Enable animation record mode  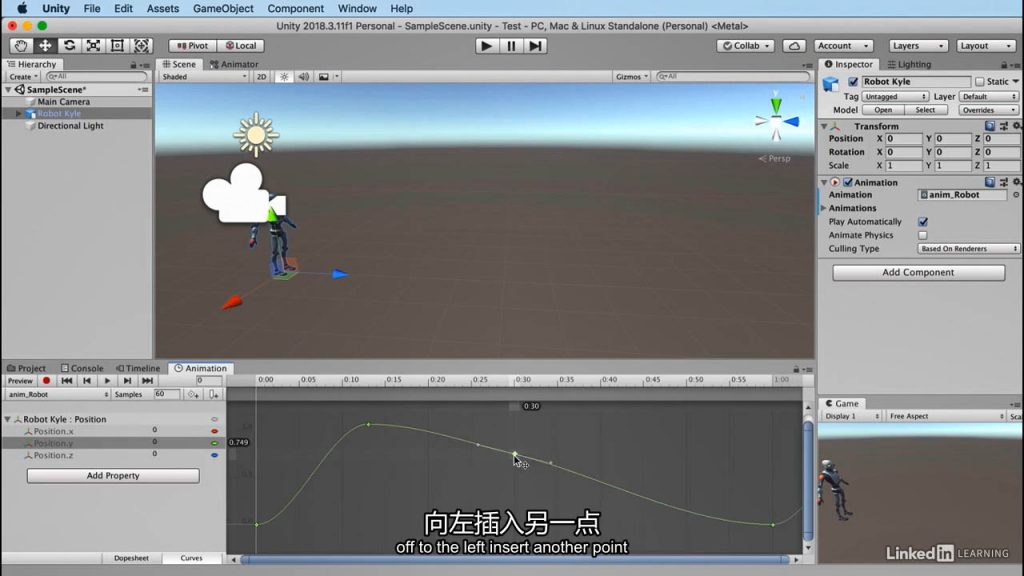46,380
